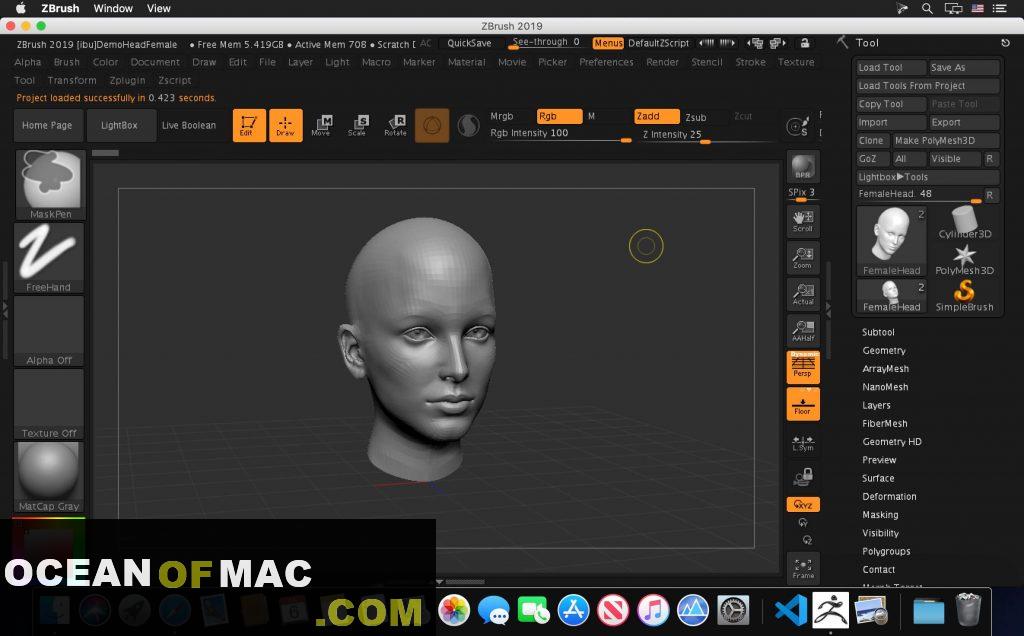1024x636 pixels.
Task: Adjust the FemaleHead 48 slider
Action: pyautogui.click(x=920, y=195)
